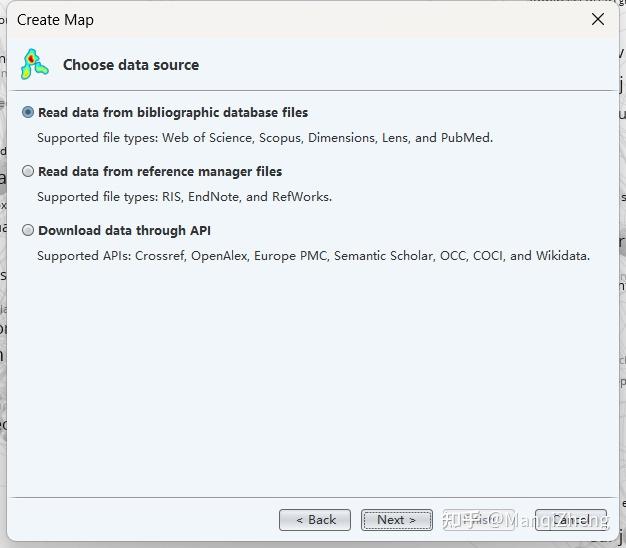Click the Crossref, OpenAlex supported APIs description

313,256
